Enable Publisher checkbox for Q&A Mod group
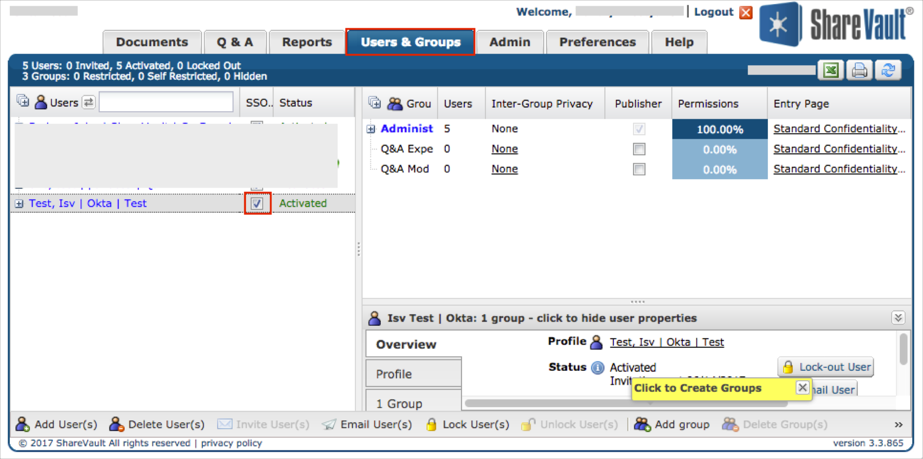The width and height of the screenshot is (923, 459). tap(639, 169)
